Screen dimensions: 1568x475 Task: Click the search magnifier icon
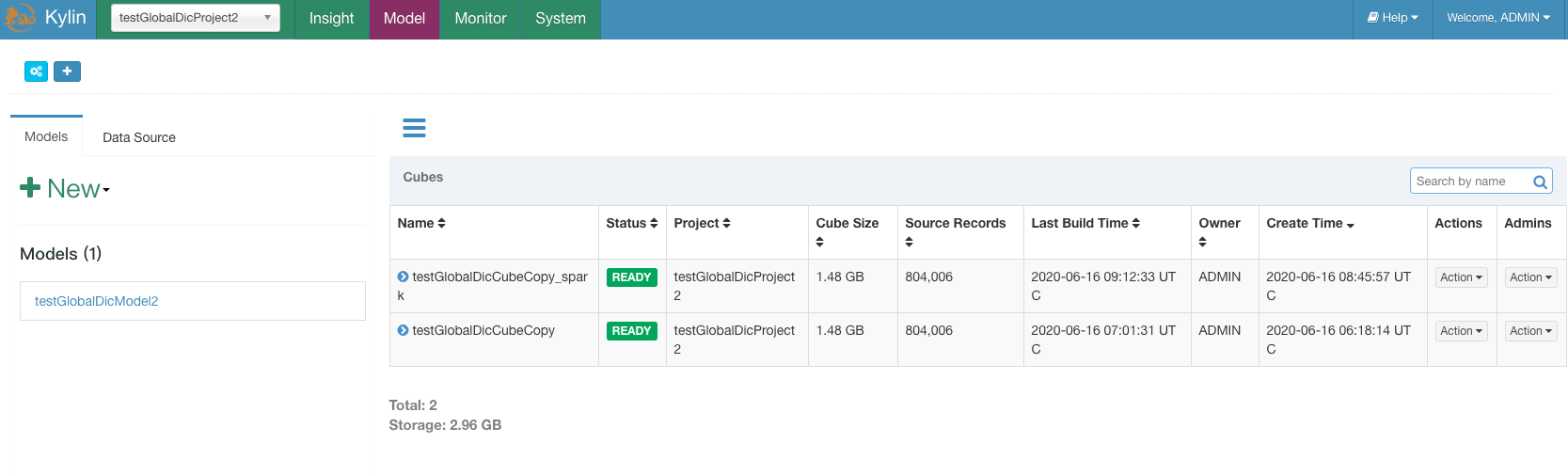pyautogui.click(x=1540, y=182)
